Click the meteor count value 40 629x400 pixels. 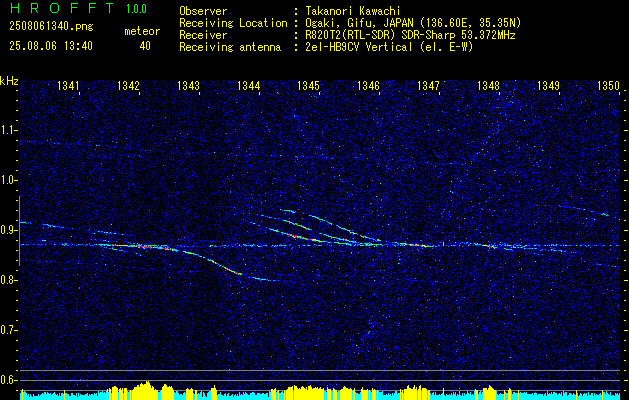pos(145,46)
